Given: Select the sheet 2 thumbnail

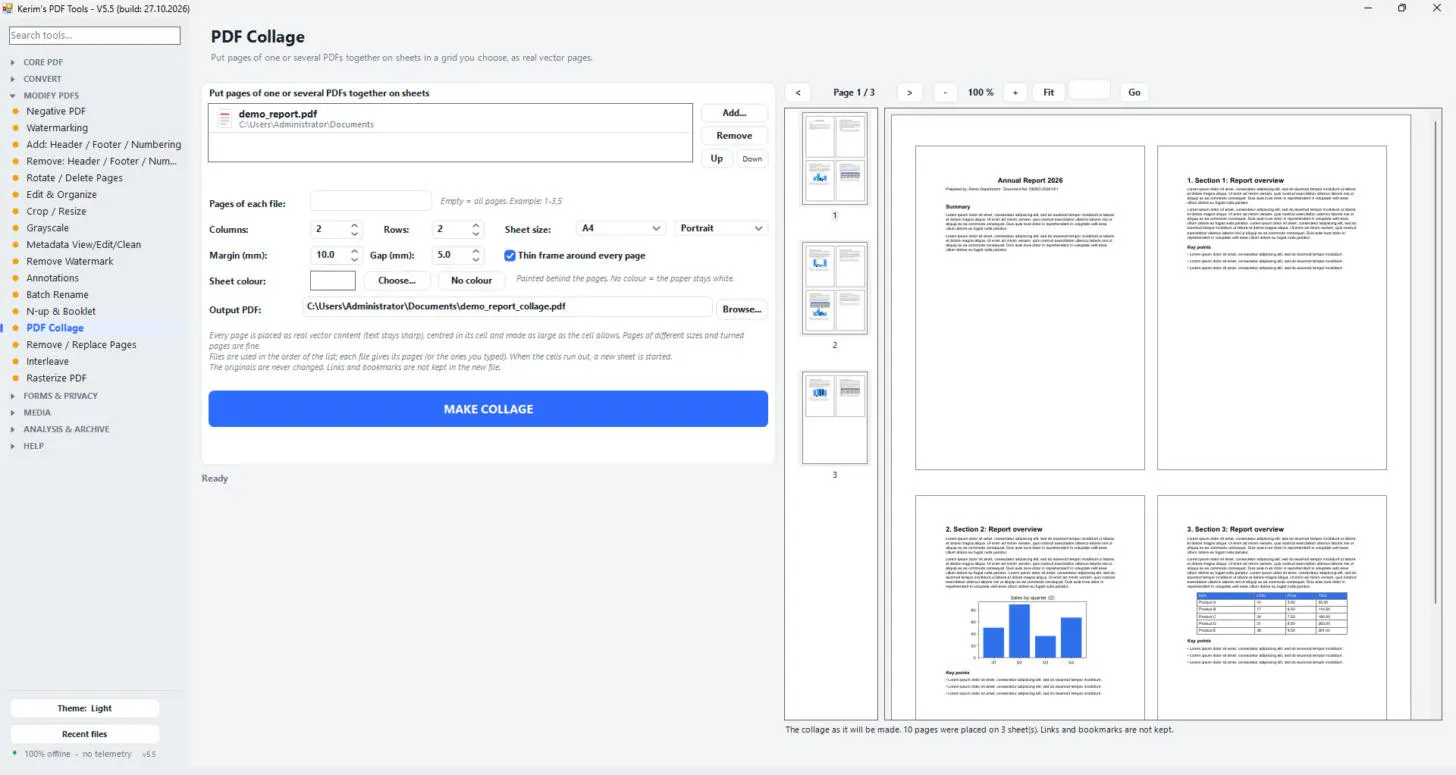Looking at the screenshot, I should pos(835,288).
